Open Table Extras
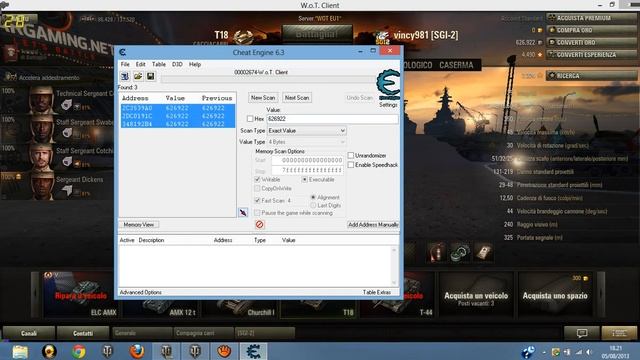640x360 pixels. [377, 292]
